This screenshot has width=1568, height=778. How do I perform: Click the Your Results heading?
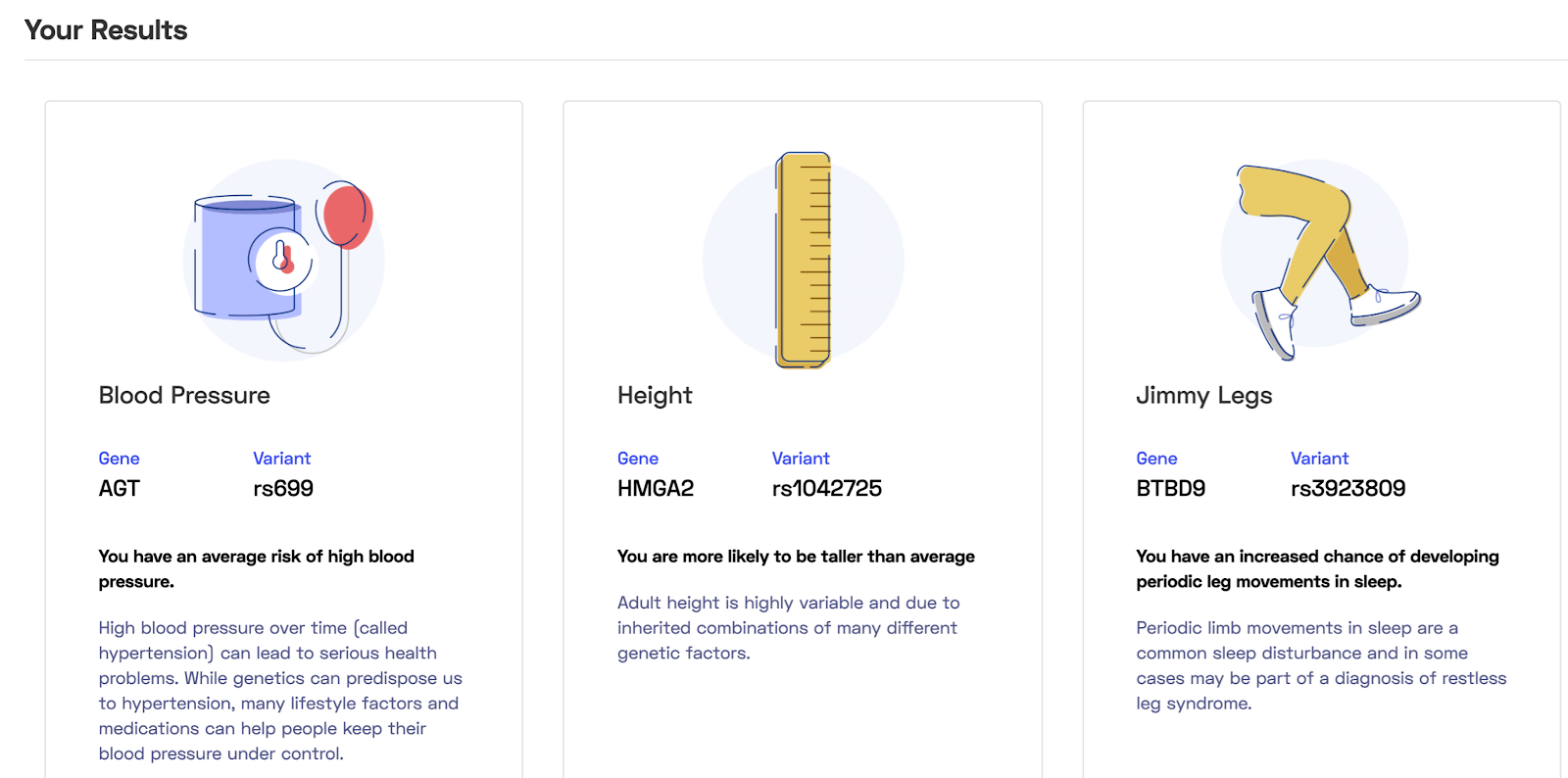[x=106, y=30]
